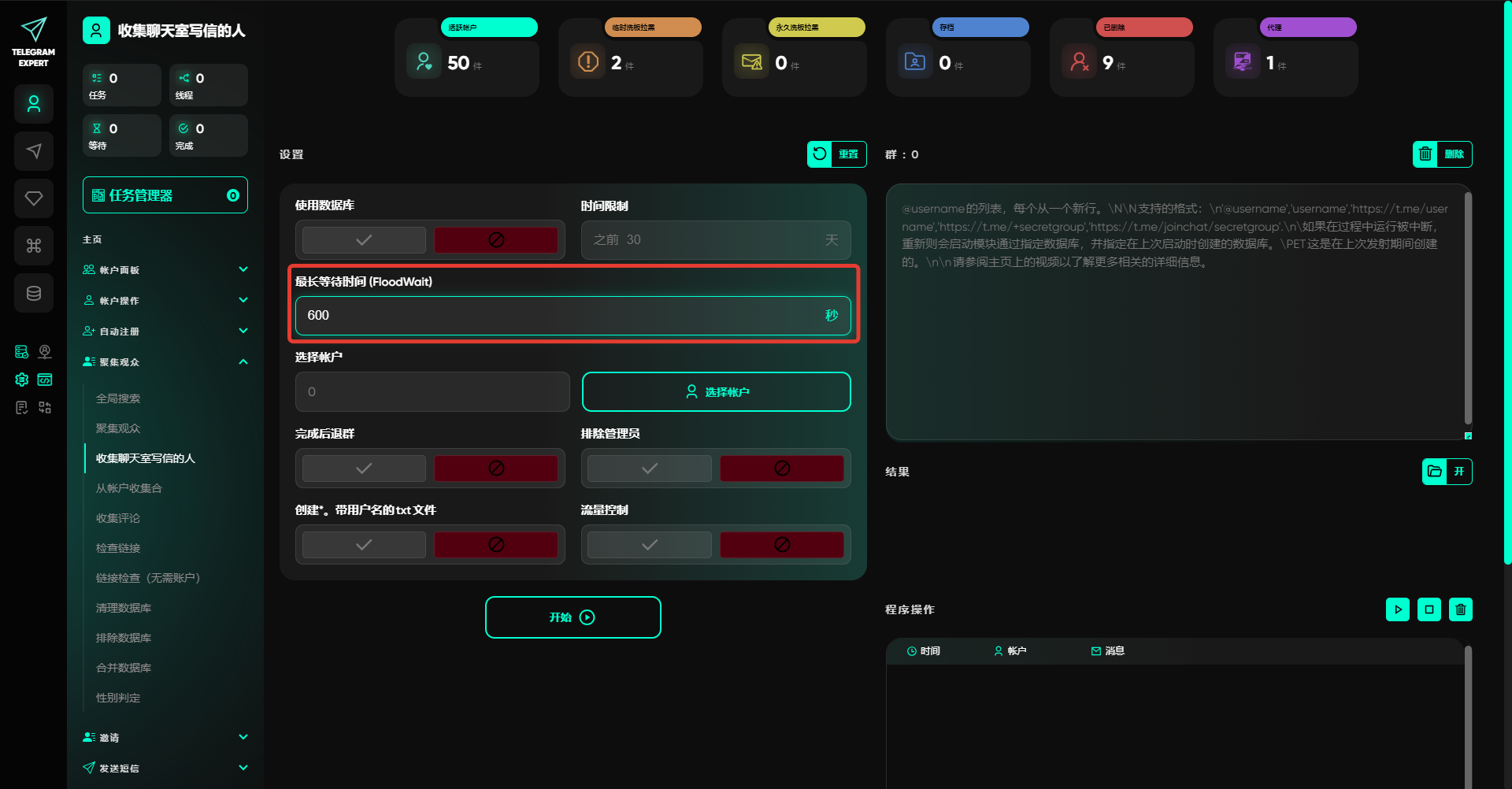Click the stop square icon in 程序操作

point(1429,609)
